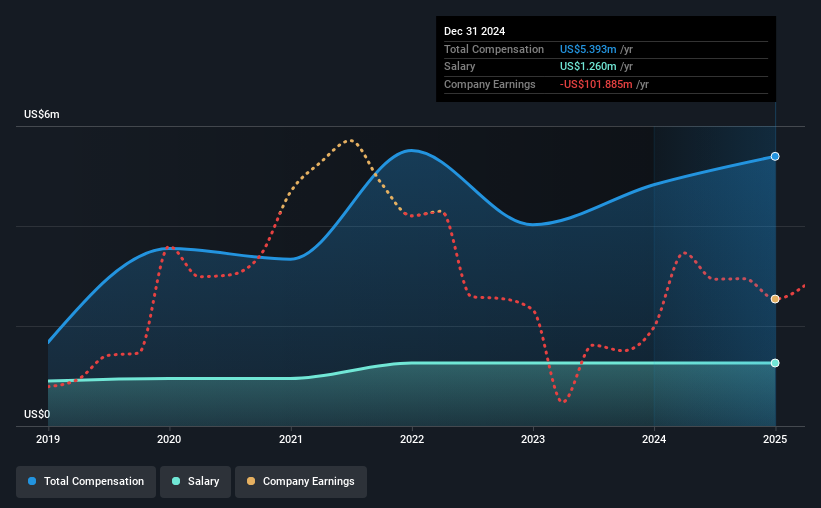Click the 2023 x-axis label

(533, 439)
